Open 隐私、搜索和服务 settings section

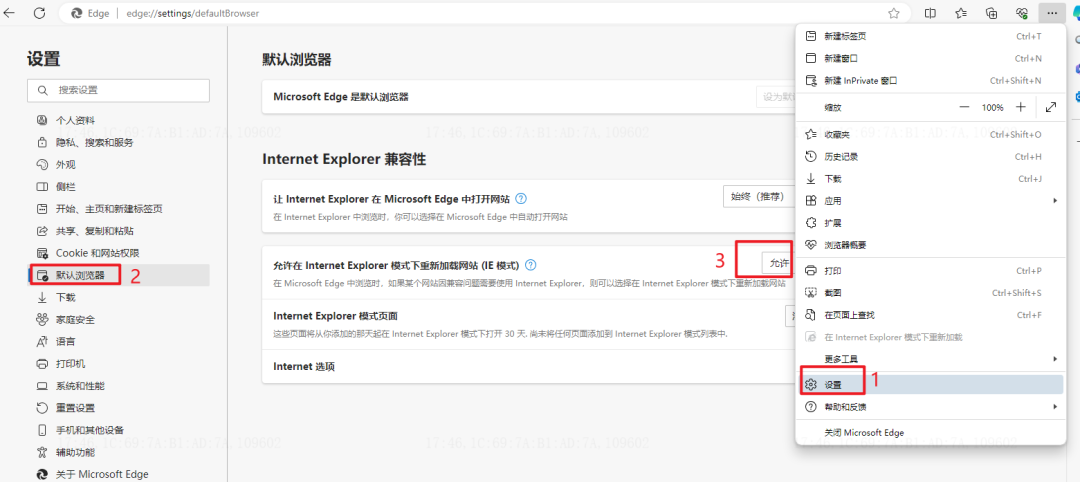point(118,143)
